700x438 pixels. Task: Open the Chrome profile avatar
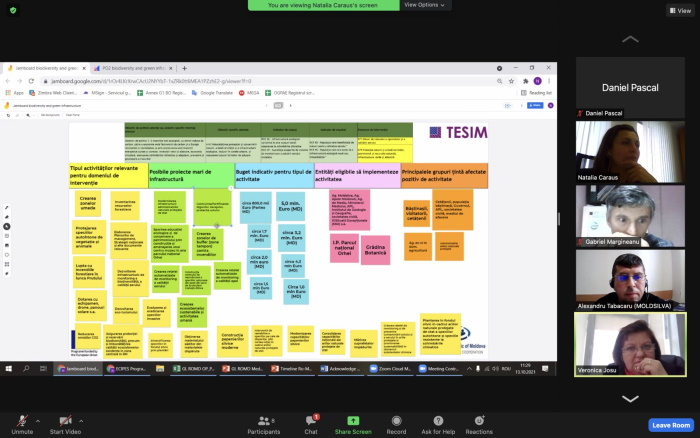[x=538, y=81]
